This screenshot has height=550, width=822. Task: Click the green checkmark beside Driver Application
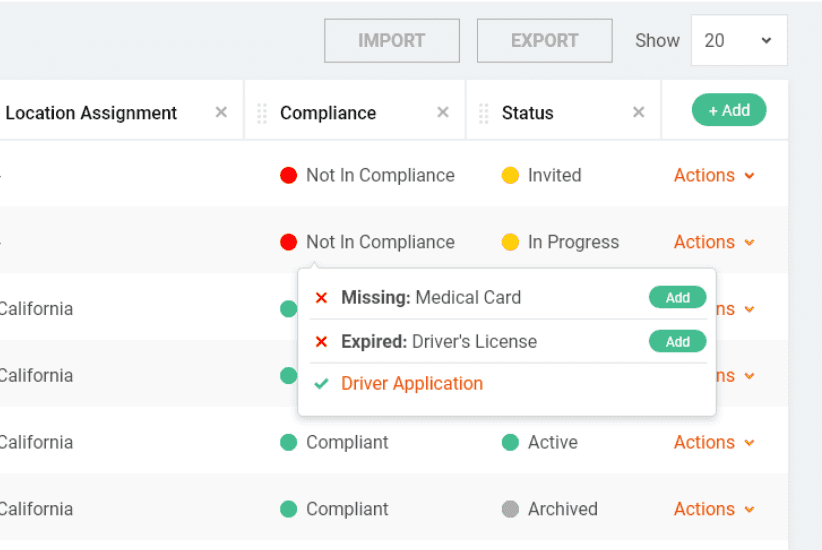tap(321, 384)
